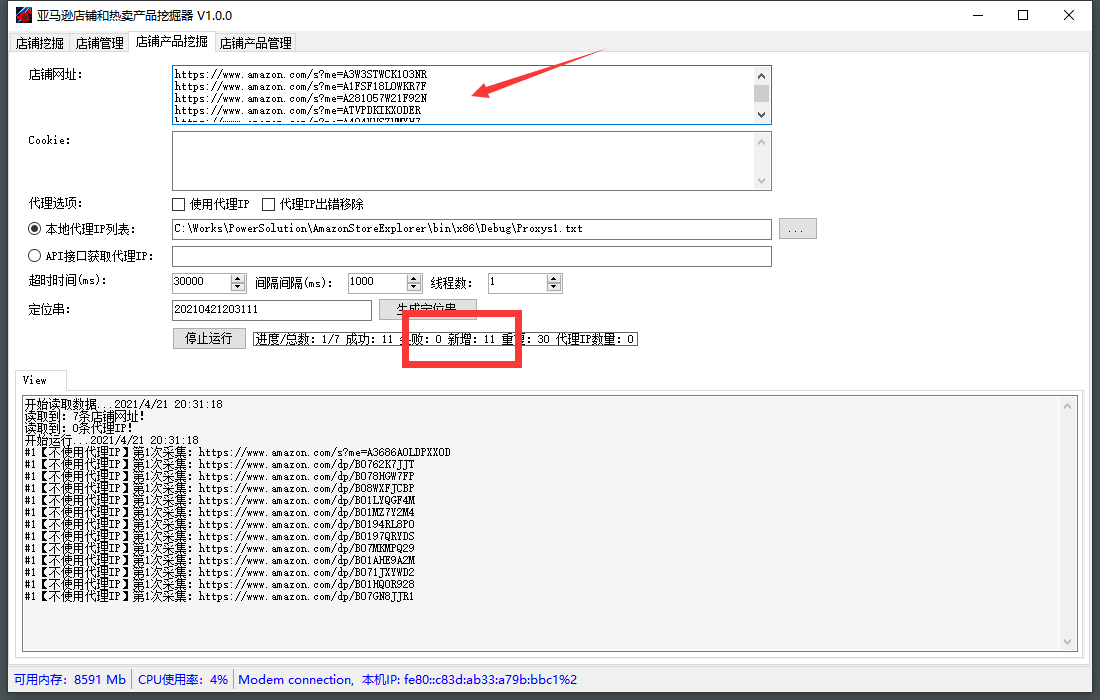Click the 停止运行 button
1100x700 pixels.
coord(209,338)
